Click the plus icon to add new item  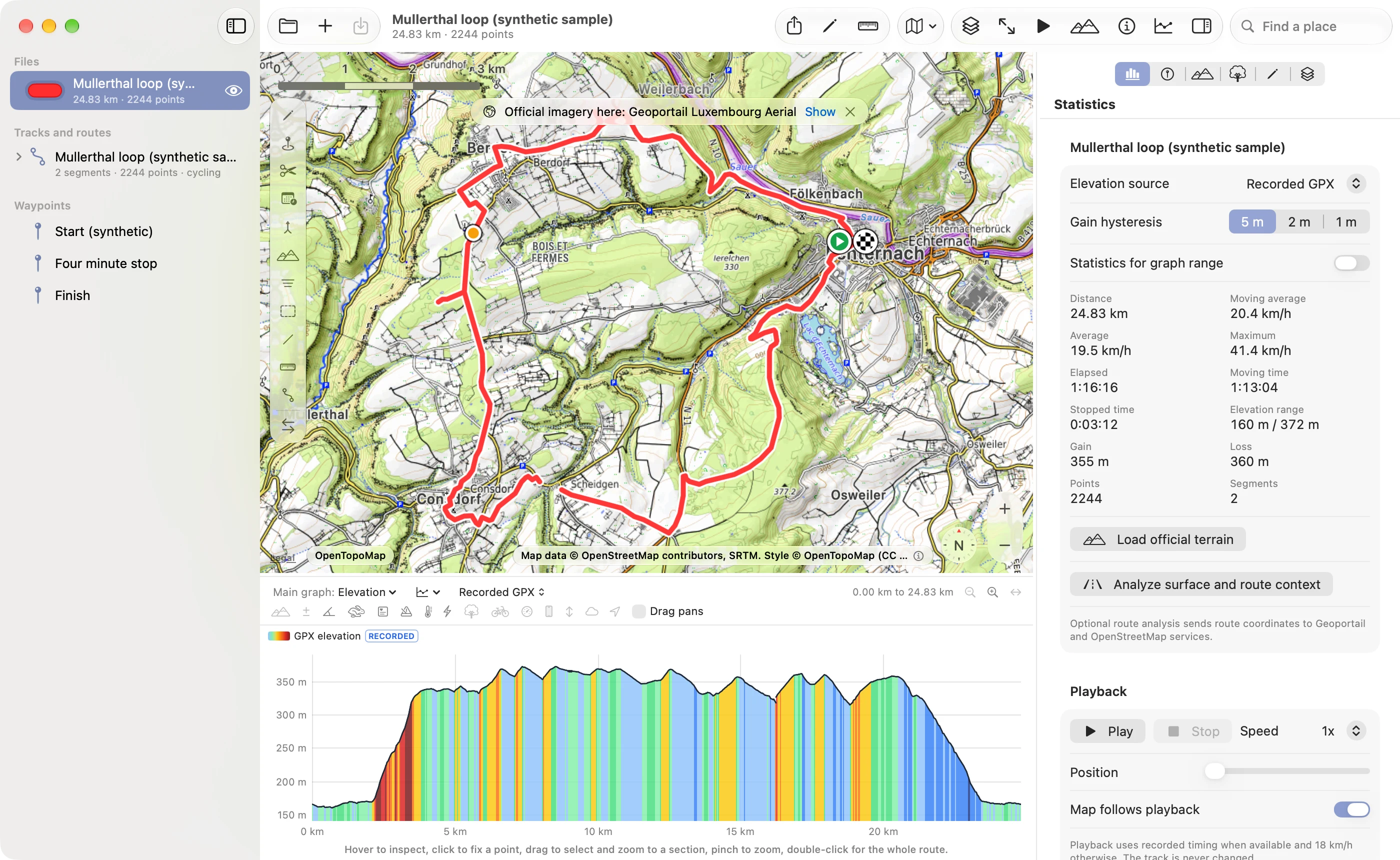pos(324,26)
